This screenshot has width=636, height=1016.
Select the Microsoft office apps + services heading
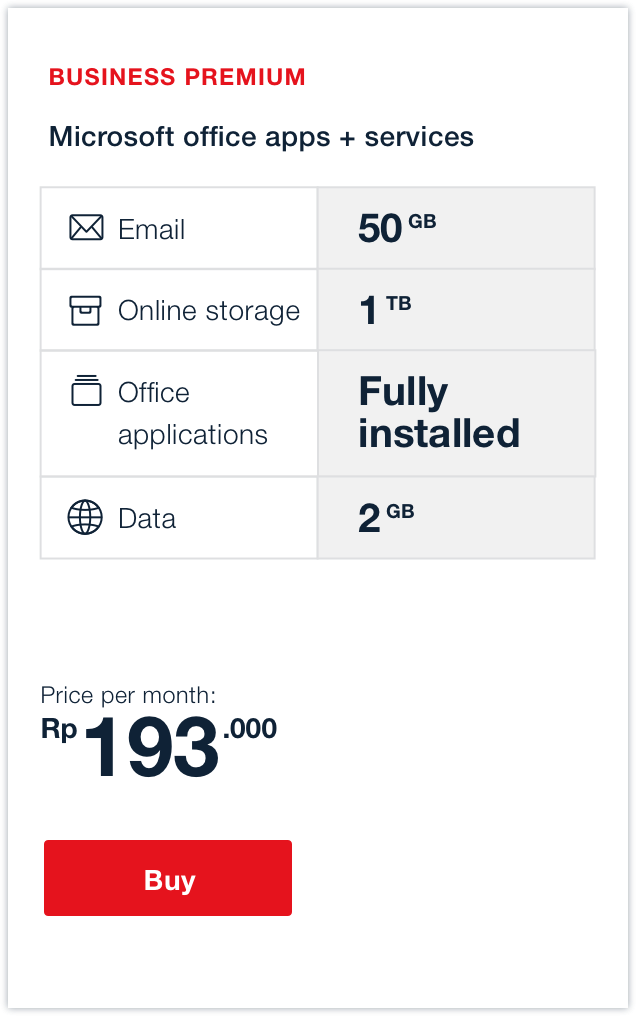pos(261,137)
